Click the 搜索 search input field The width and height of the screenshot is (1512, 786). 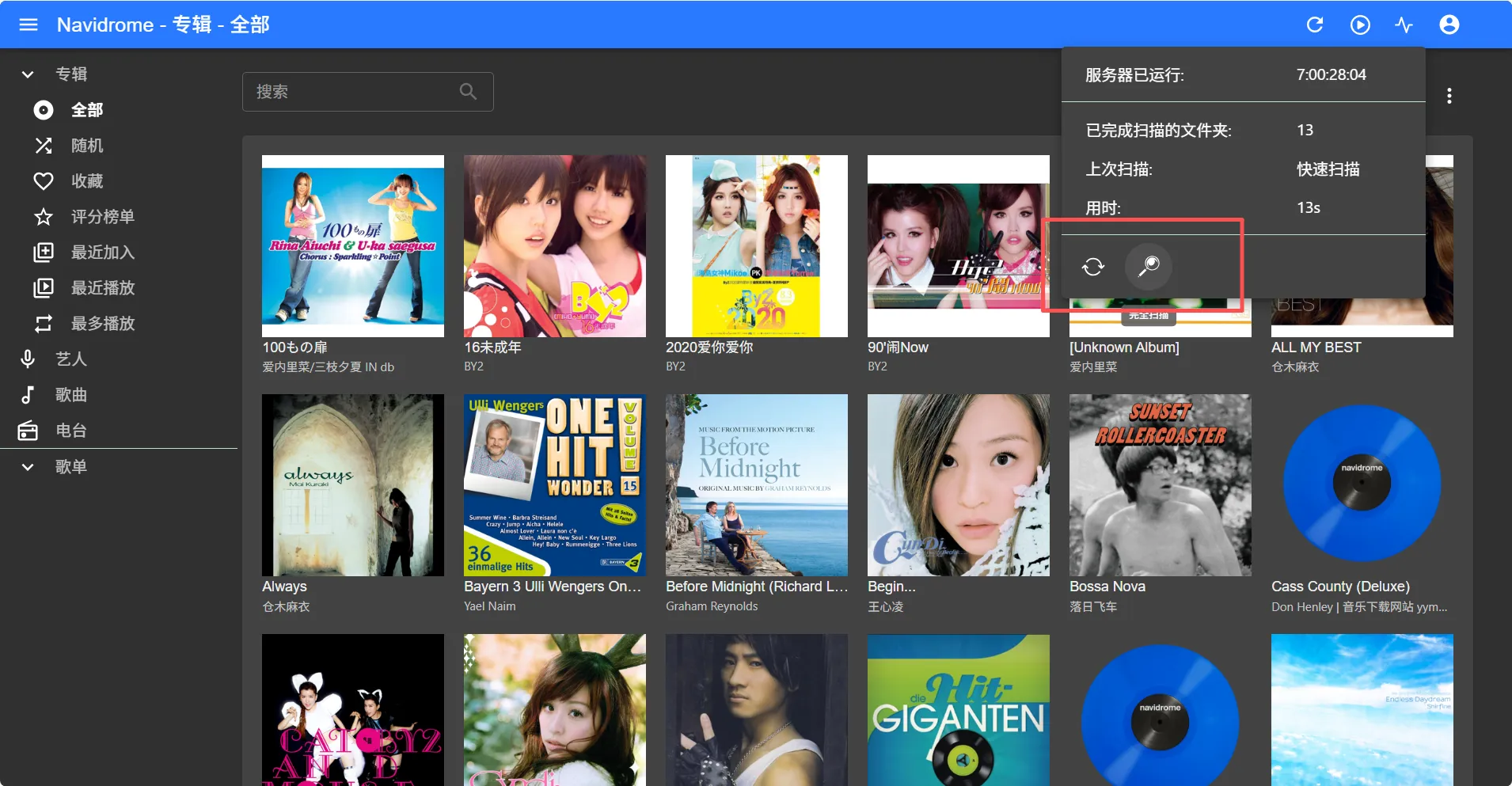[368, 92]
